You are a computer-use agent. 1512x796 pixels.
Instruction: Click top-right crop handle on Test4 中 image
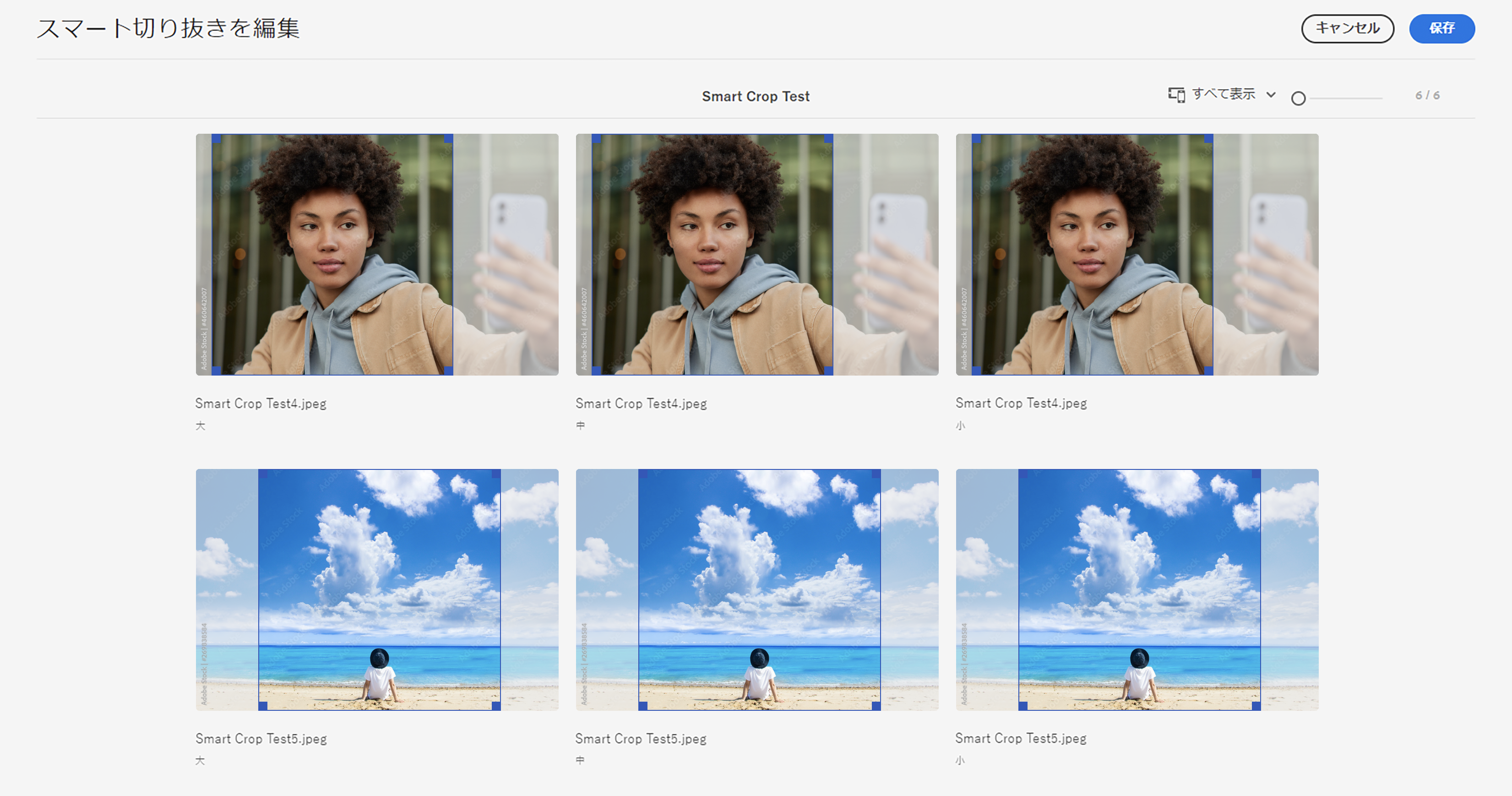click(828, 138)
